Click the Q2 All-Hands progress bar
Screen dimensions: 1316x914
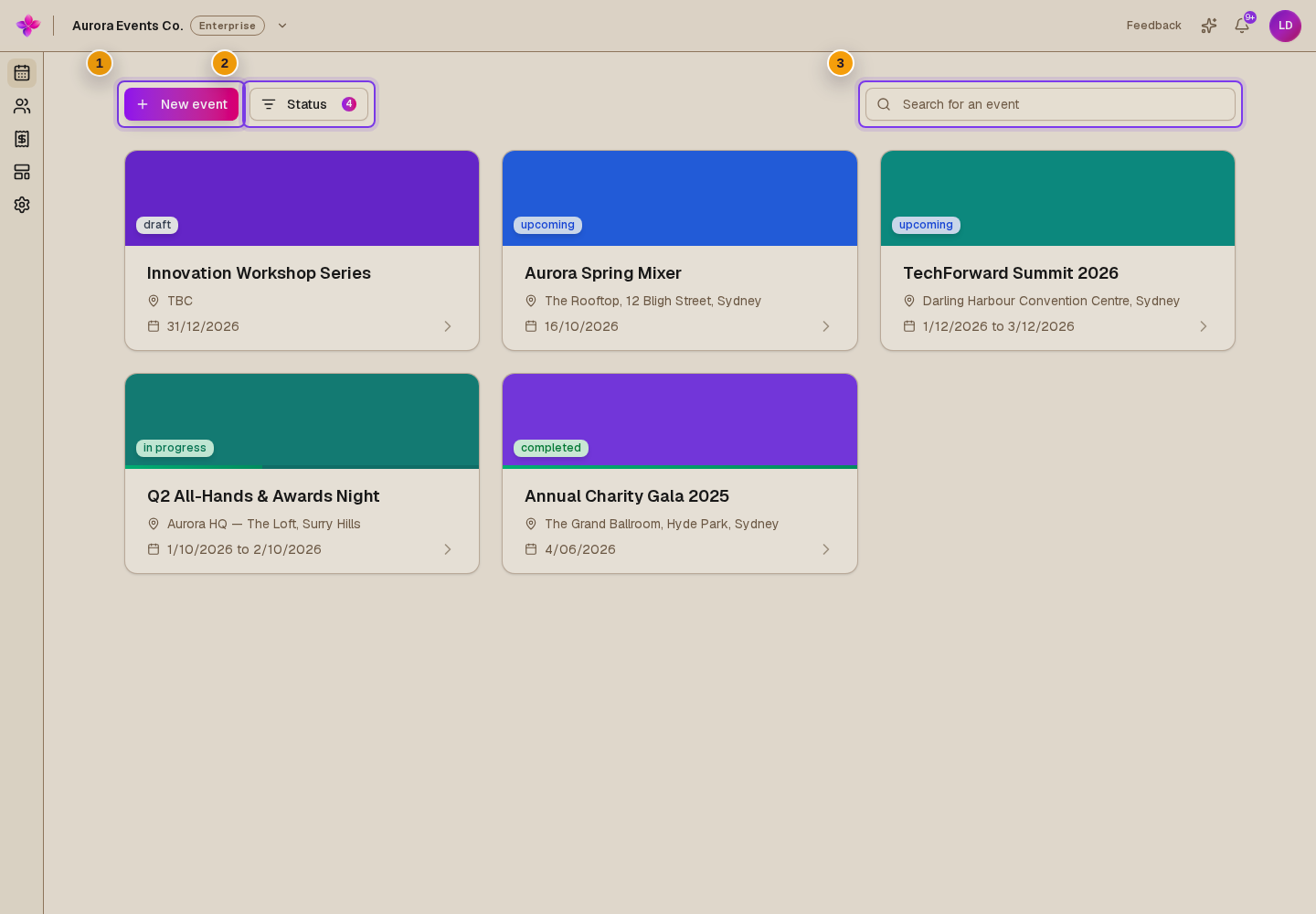(302, 467)
